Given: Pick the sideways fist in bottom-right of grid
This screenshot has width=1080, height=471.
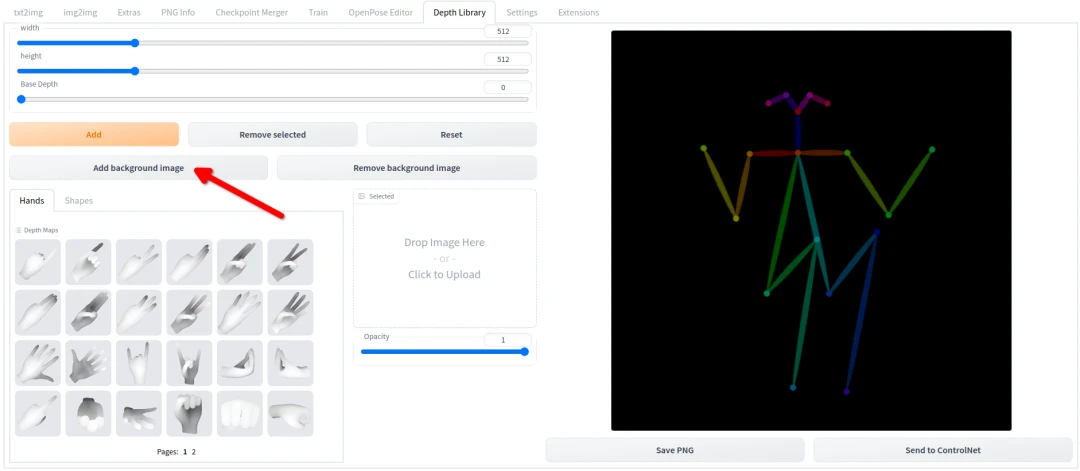Looking at the screenshot, I should point(290,412).
